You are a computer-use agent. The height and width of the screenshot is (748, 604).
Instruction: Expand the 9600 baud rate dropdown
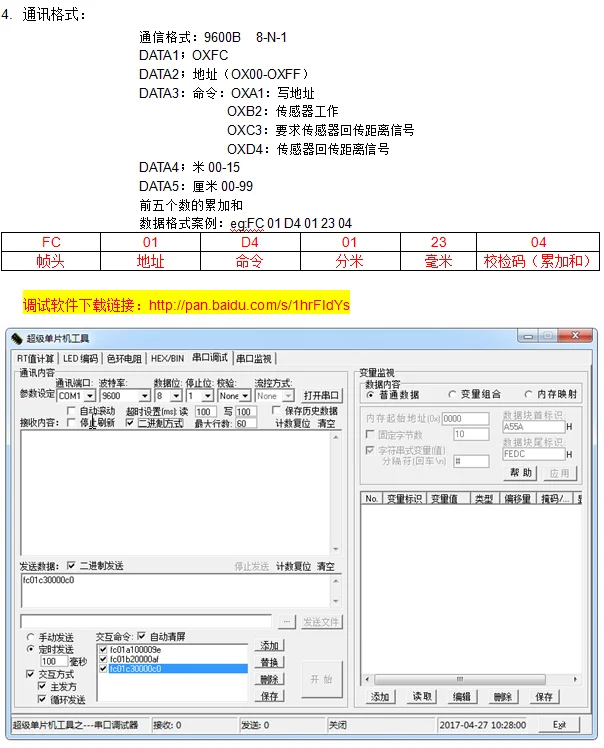point(145,396)
